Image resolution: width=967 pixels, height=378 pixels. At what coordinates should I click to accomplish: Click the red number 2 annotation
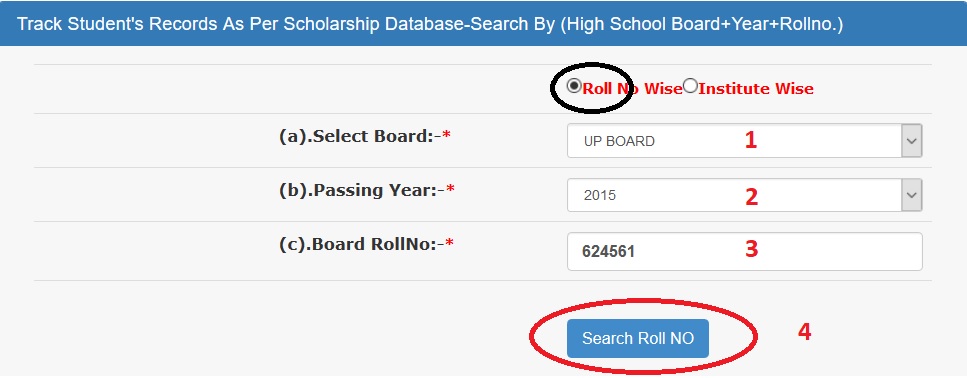point(751,197)
